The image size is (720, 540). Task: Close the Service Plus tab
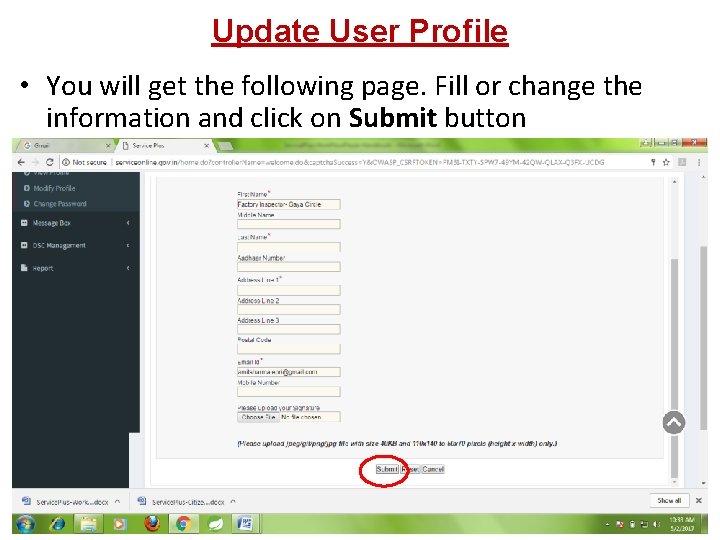(x=207, y=146)
